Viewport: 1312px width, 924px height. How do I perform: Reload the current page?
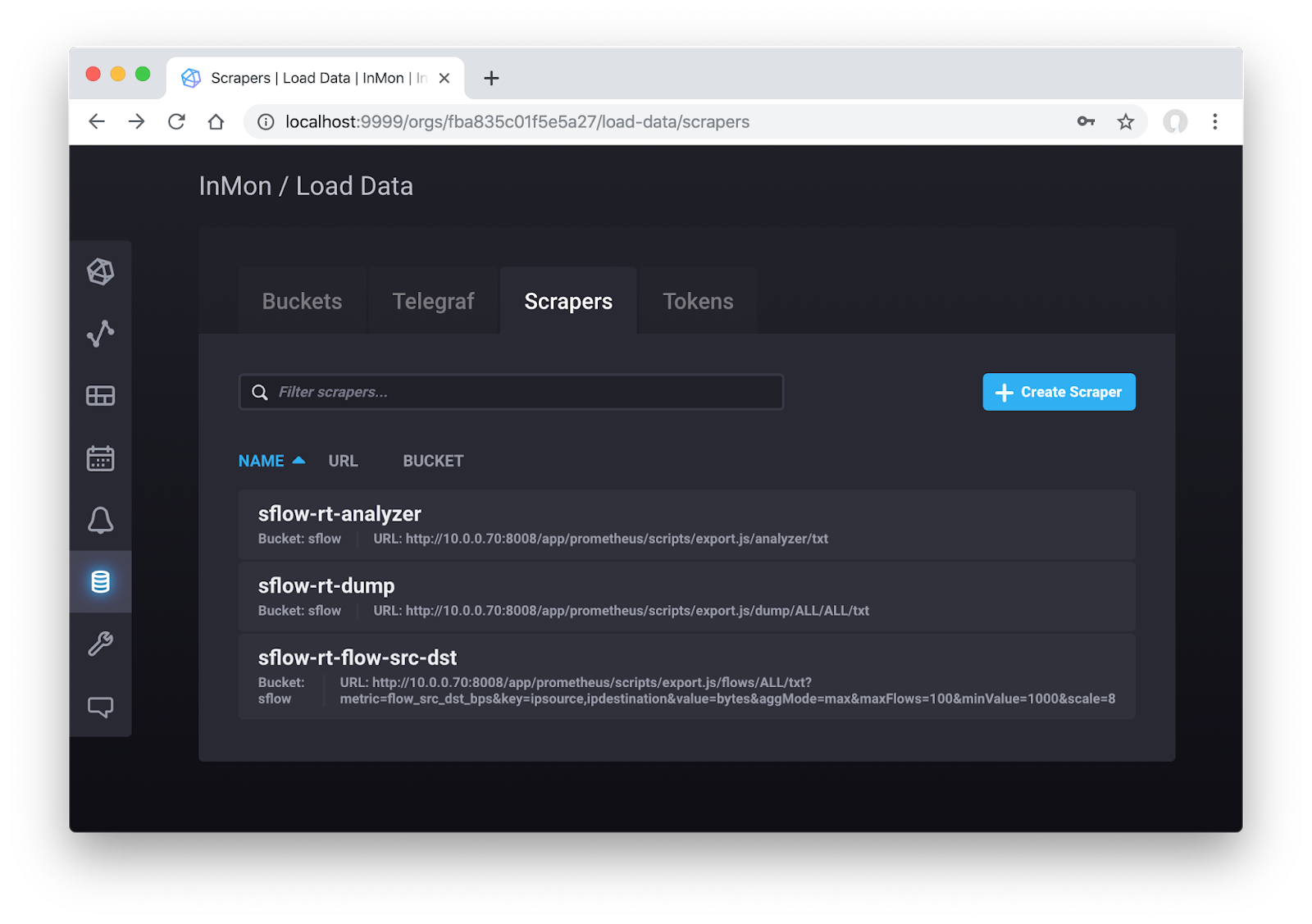(176, 122)
